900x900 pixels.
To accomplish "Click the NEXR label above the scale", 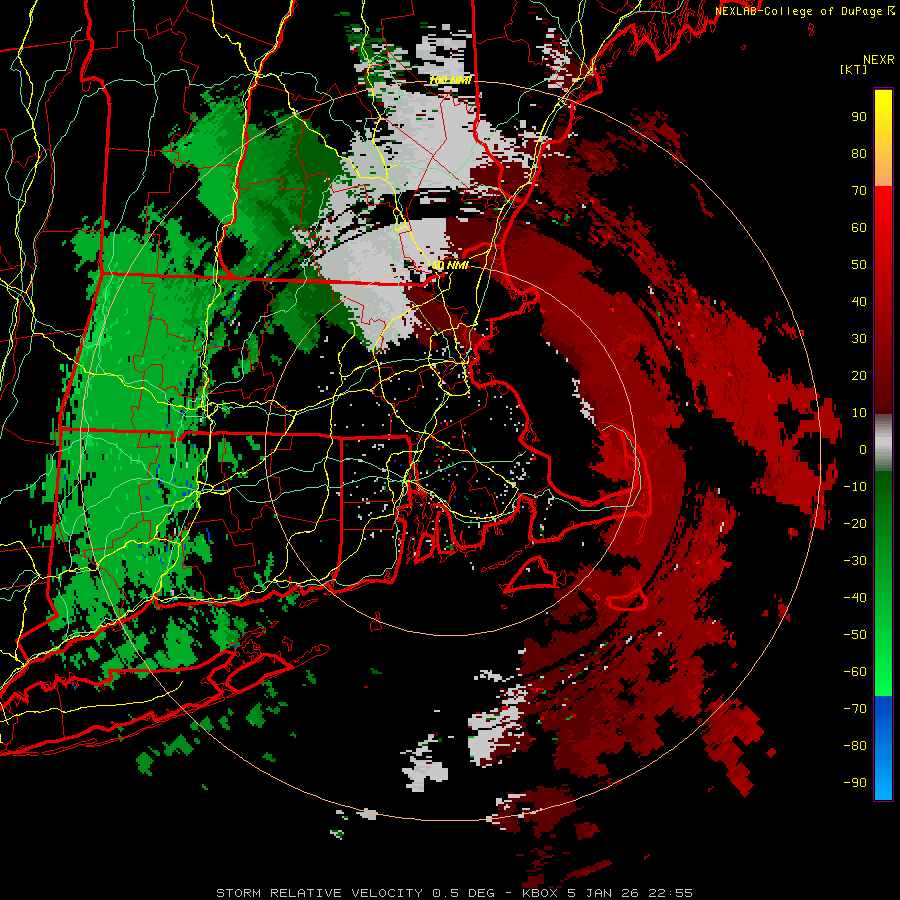I will (x=879, y=60).
